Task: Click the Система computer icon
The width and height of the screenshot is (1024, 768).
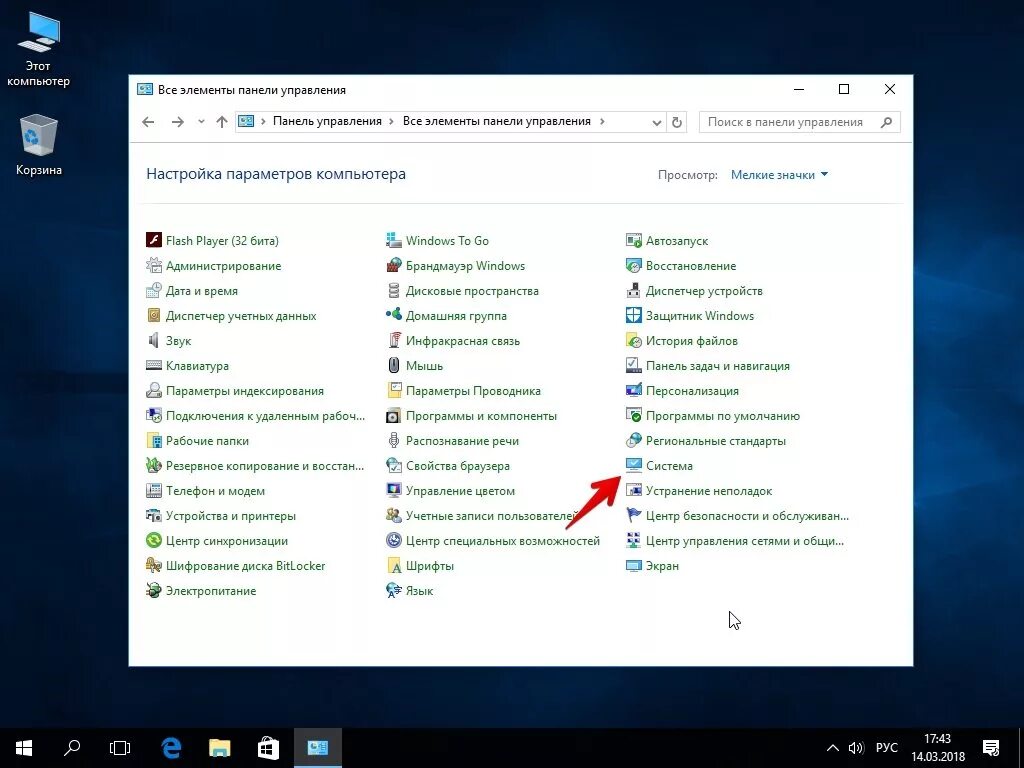Action: 633,466
